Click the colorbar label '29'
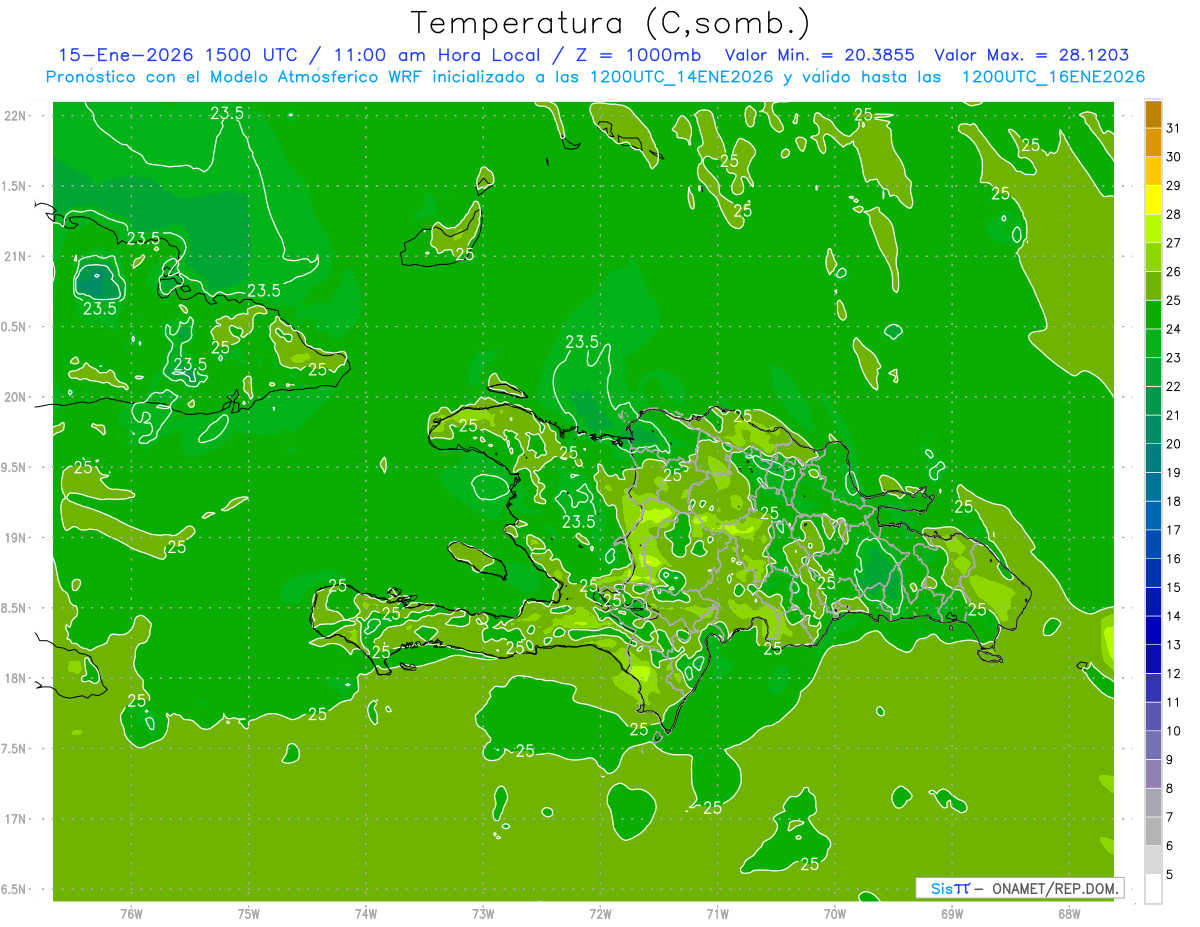The image size is (1200, 927). point(1174,186)
